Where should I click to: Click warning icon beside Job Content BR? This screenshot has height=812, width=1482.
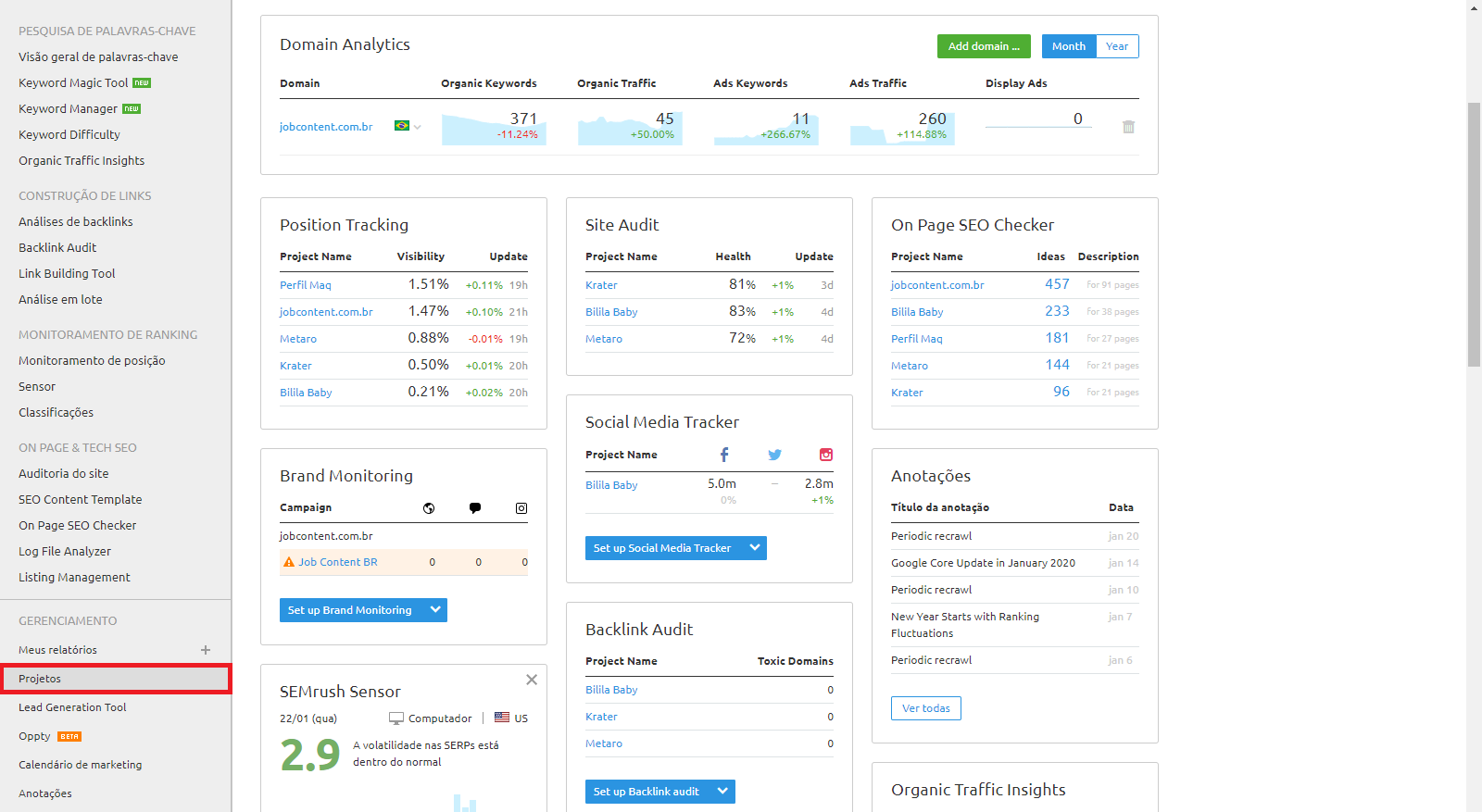pyautogui.click(x=289, y=562)
